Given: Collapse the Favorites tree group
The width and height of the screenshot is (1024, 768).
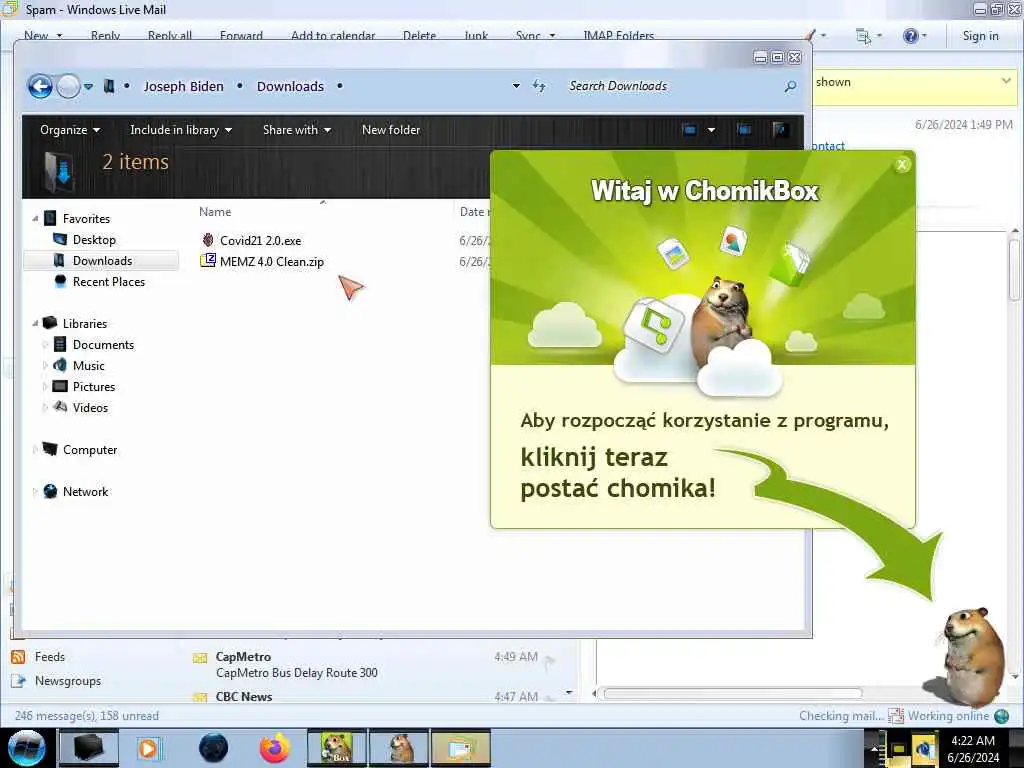Looking at the screenshot, I should pyautogui.click(x=35, y=219).
